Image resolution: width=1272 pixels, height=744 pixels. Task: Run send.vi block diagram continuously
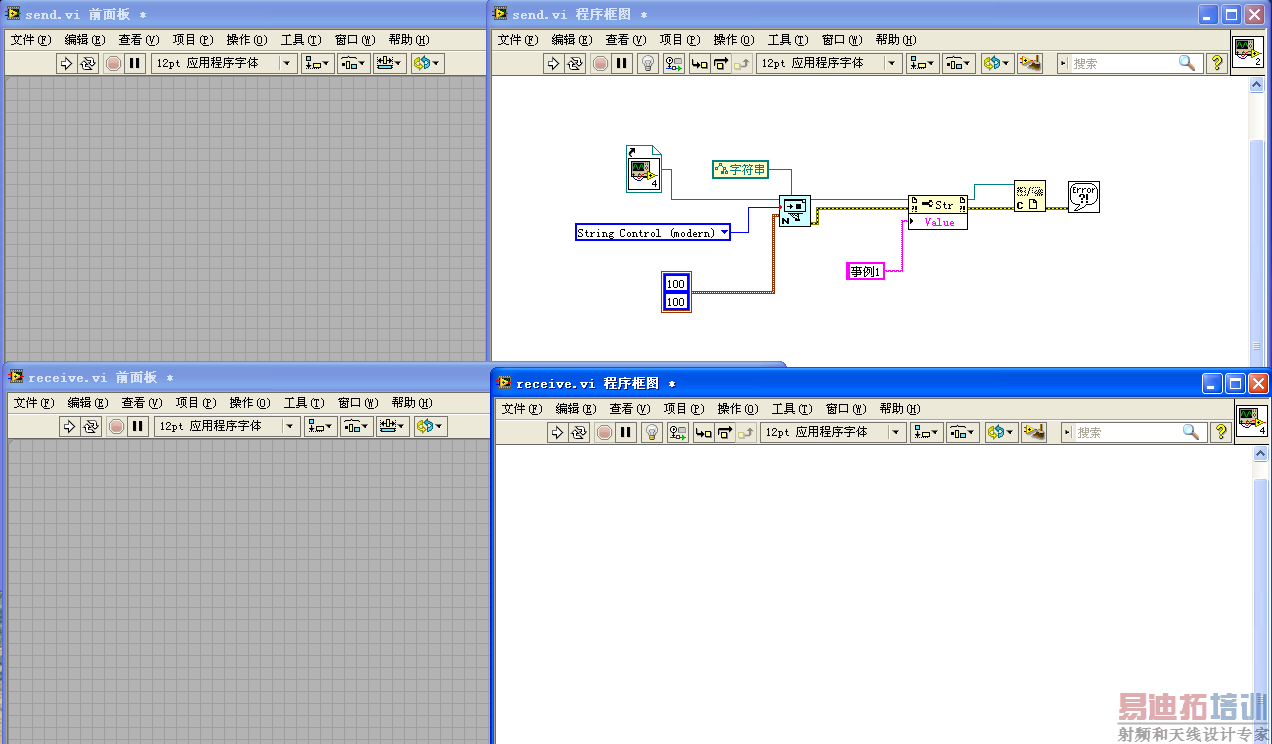[x=575, y=63]
